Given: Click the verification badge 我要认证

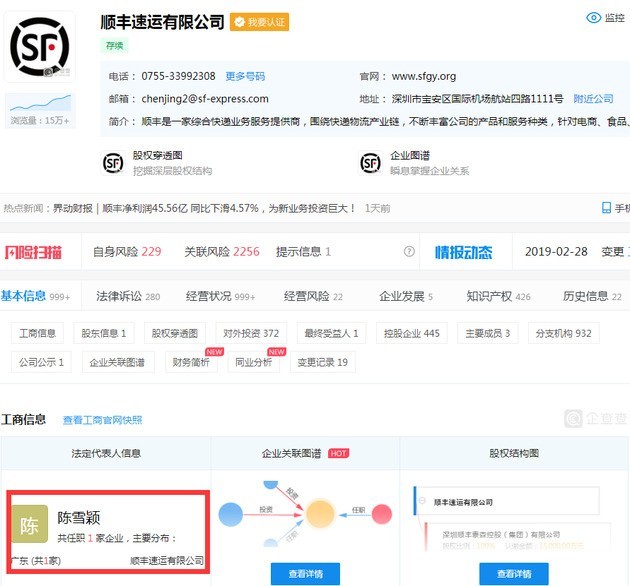Looking at the screenshot, I should coord(260,22).
